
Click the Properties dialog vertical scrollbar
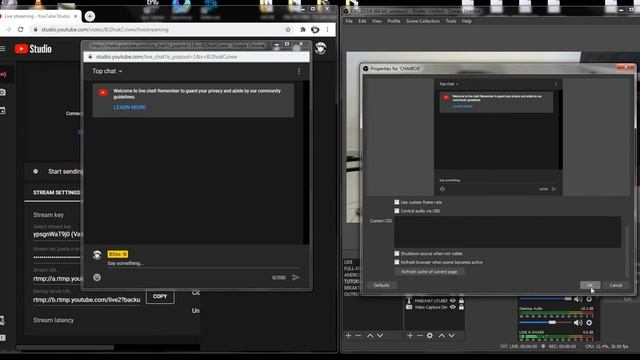tap(627, 252)
